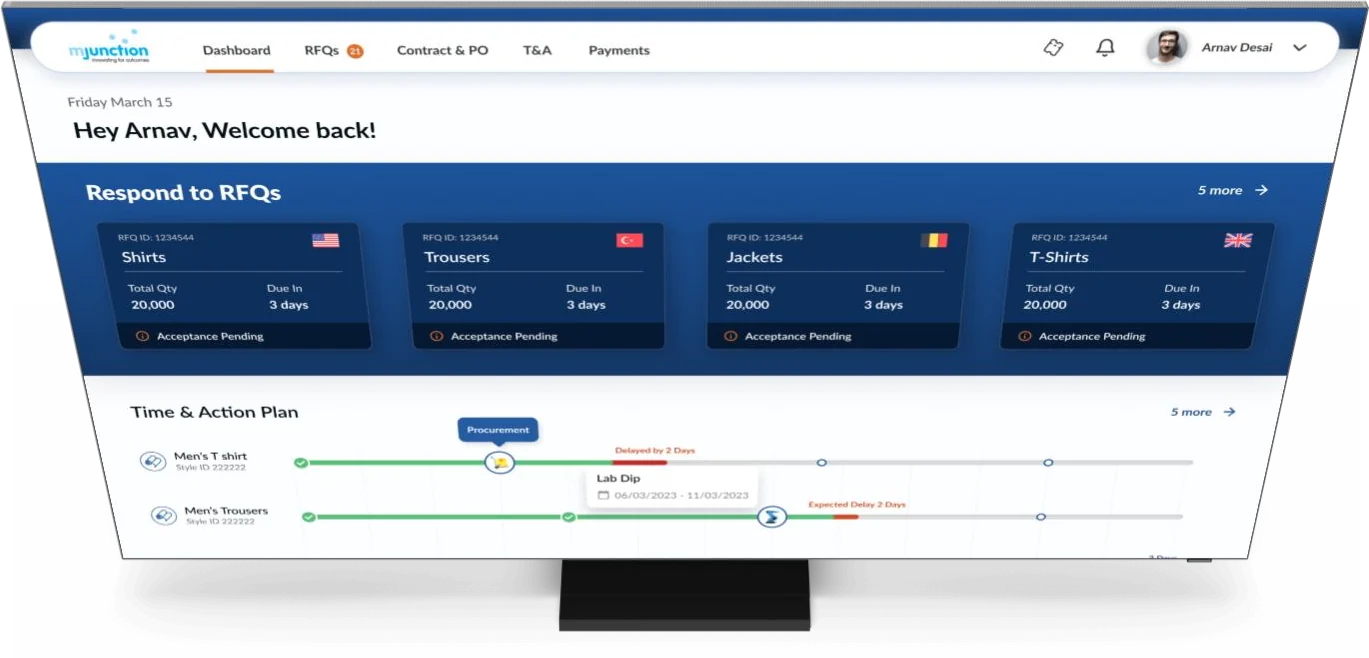Click Turkey flag on Trousers card
Viewport: 1369px width, 658px height.
point(629,240)
